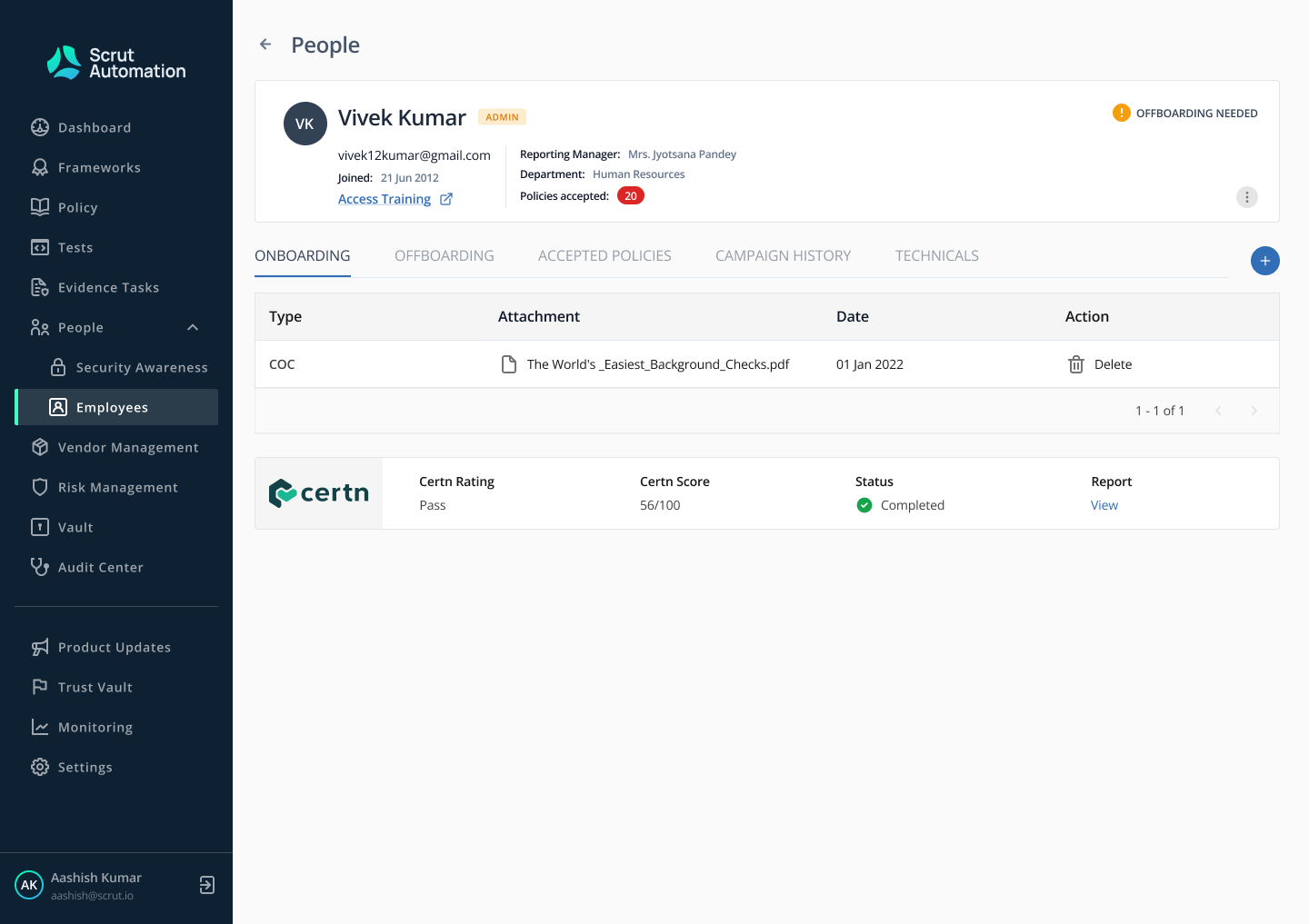Go to next page of onboarding table
This screenshot has height=924, width=1309.
click(x=1254, y=411)
